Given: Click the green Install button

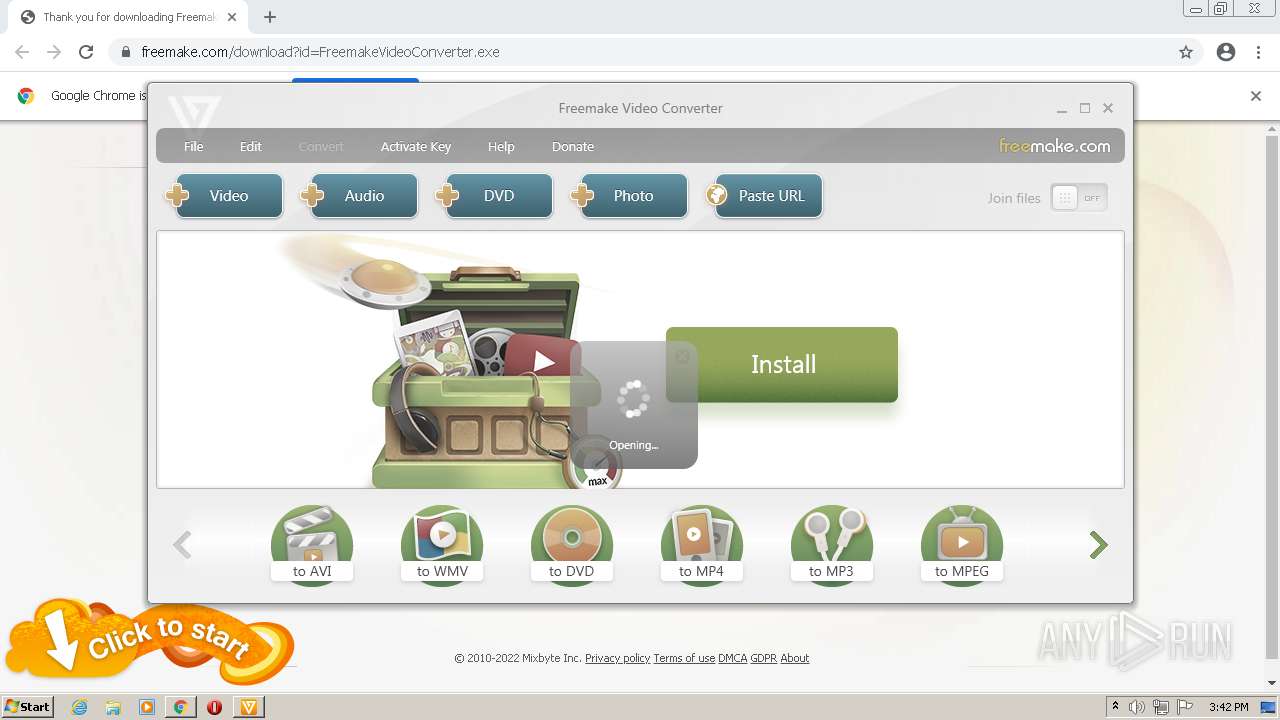Looking at the screenshot, I should 782,365.
